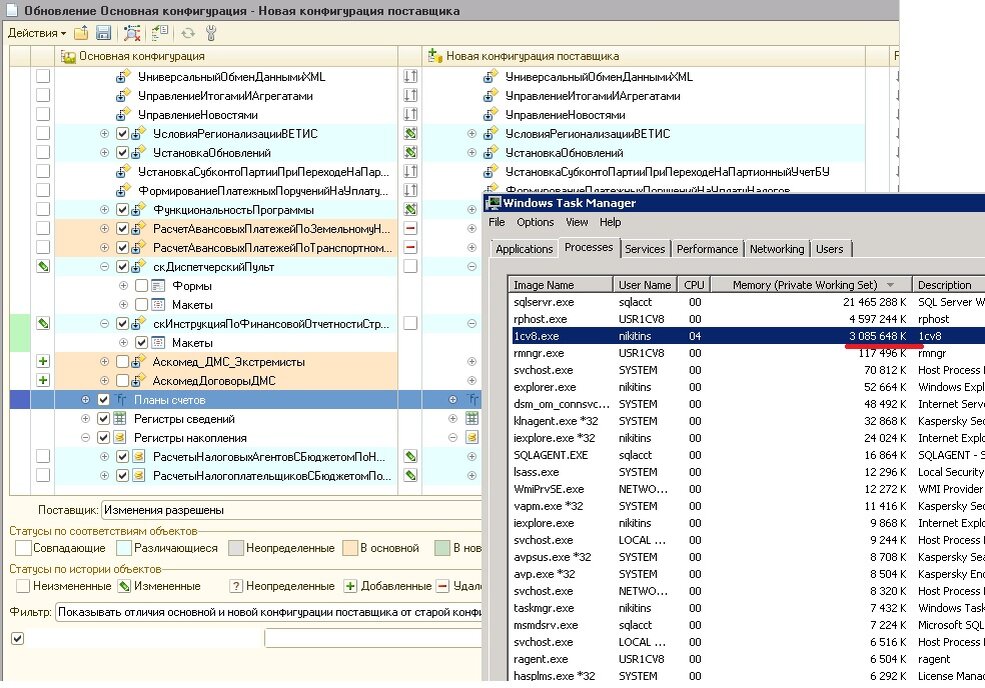Click green merge-mode icon for УстановкаОбновлений row
985x688 pixels.
410,152
